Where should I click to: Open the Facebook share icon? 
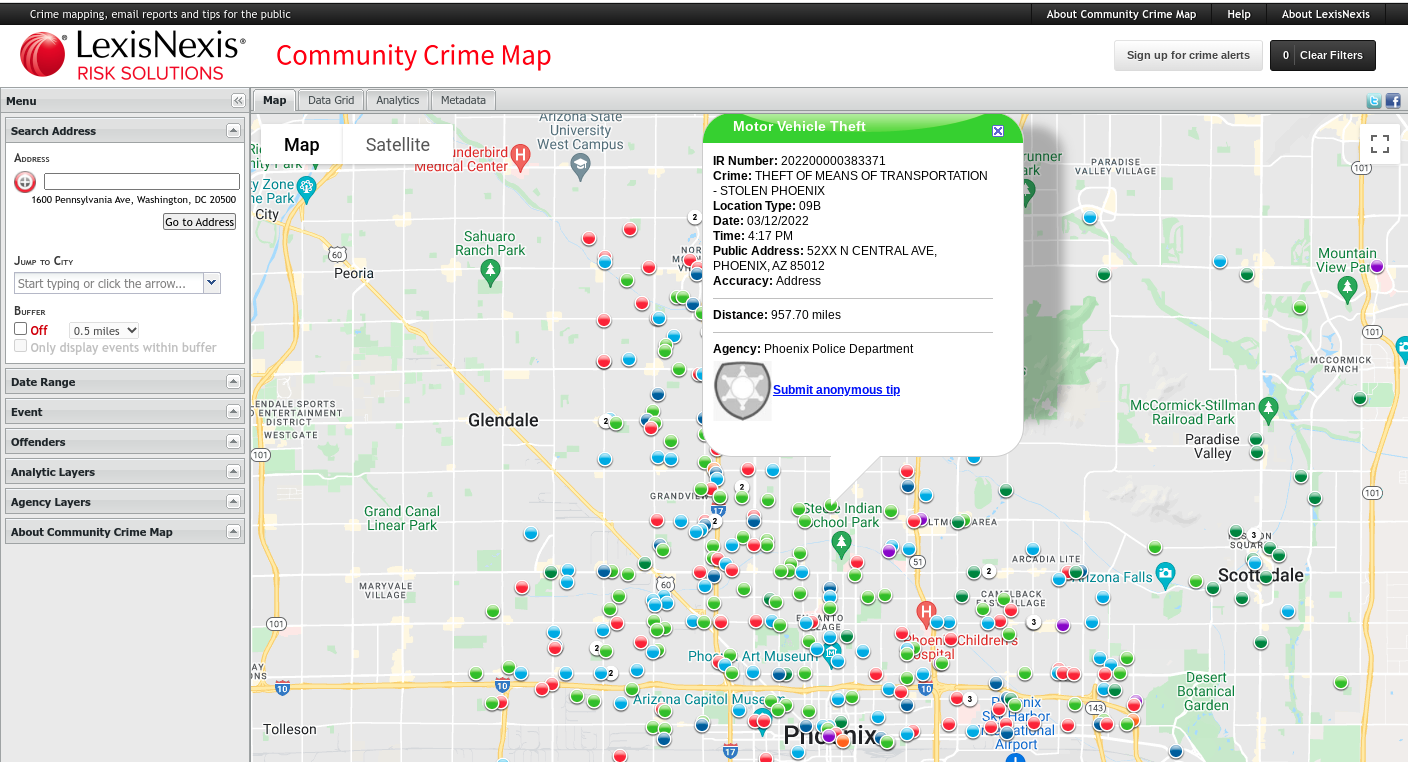coord(1392,101)
